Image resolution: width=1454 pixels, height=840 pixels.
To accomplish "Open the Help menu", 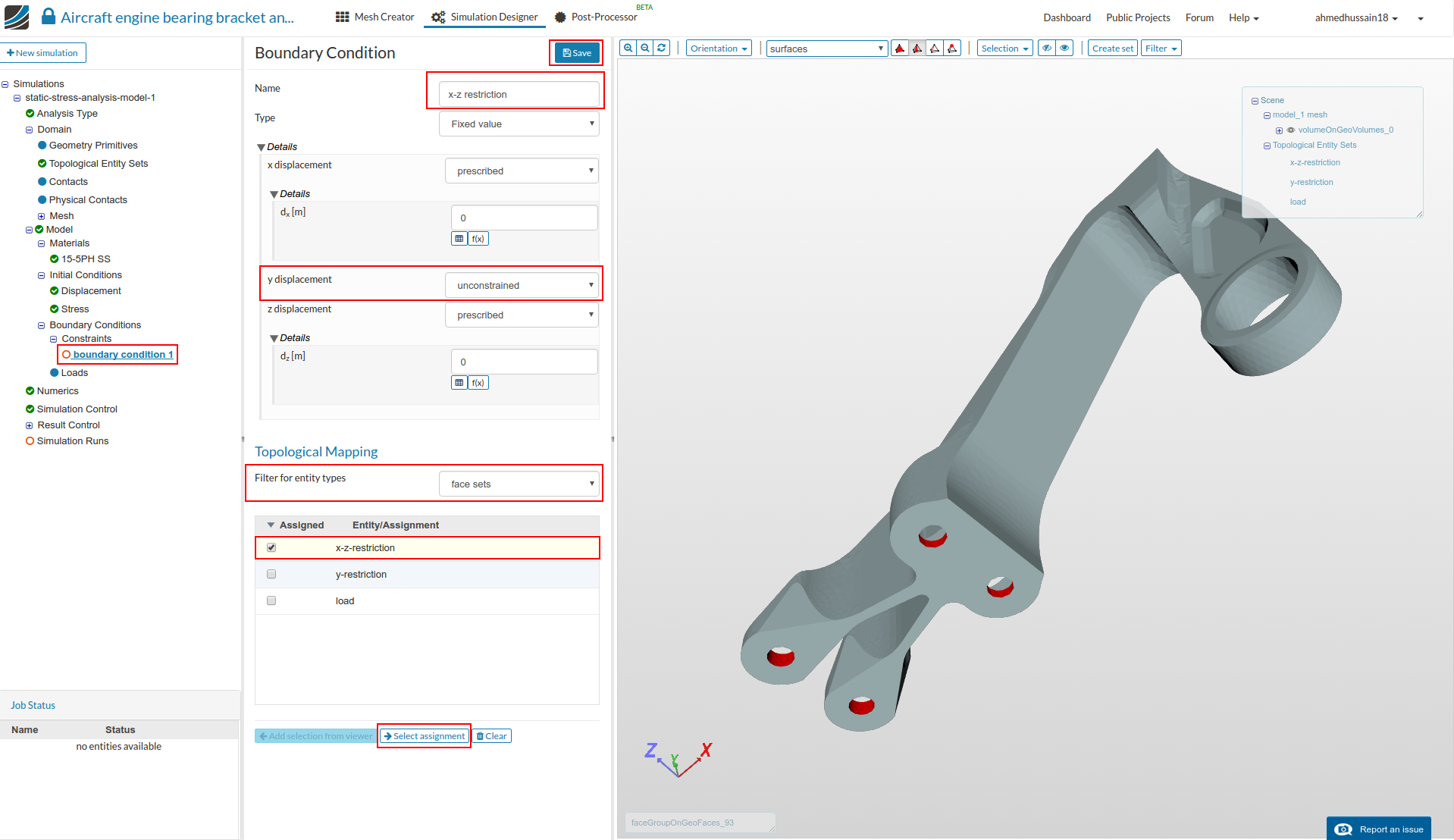I will [1243, 17].
